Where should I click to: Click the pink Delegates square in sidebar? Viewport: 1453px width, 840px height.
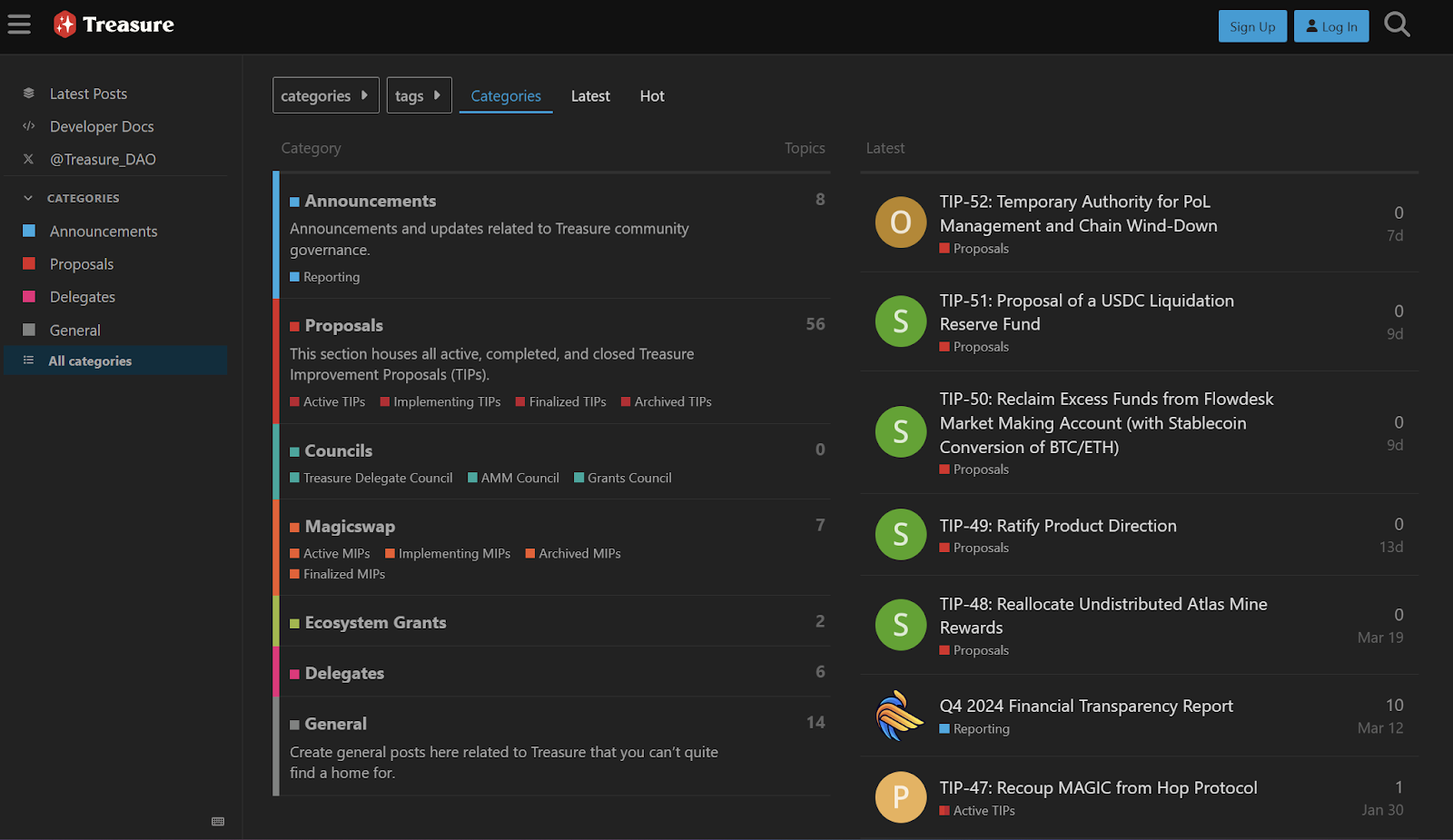29,296
